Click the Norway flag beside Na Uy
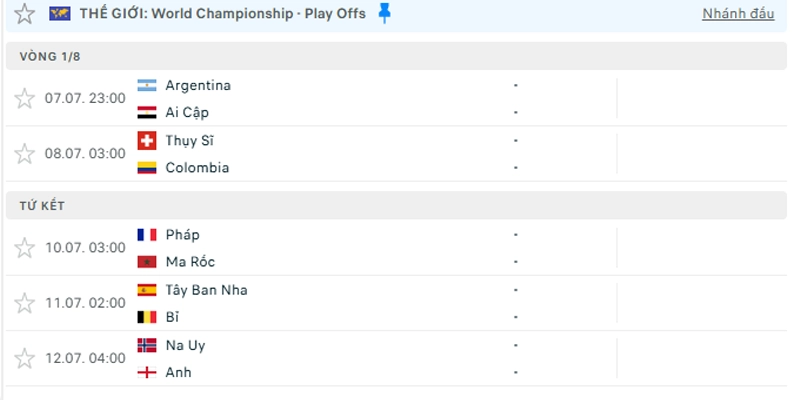Screen dimensions: 800x400 (147, 345)
